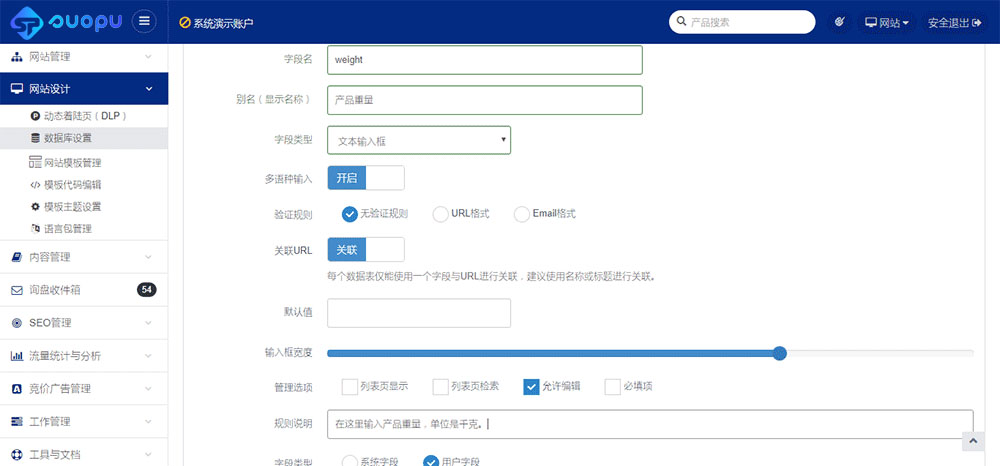Expand the 工作管理 chevron

148,422
